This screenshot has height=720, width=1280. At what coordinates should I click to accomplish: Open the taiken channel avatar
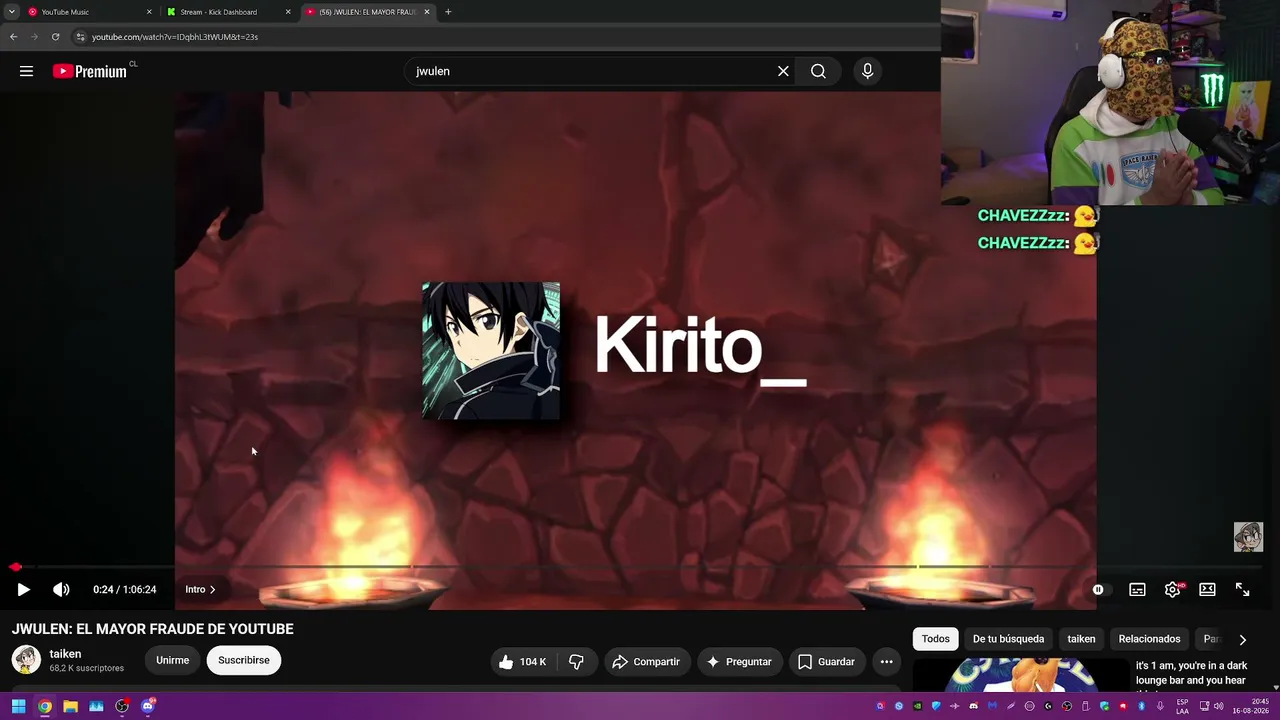coord(26,660)
